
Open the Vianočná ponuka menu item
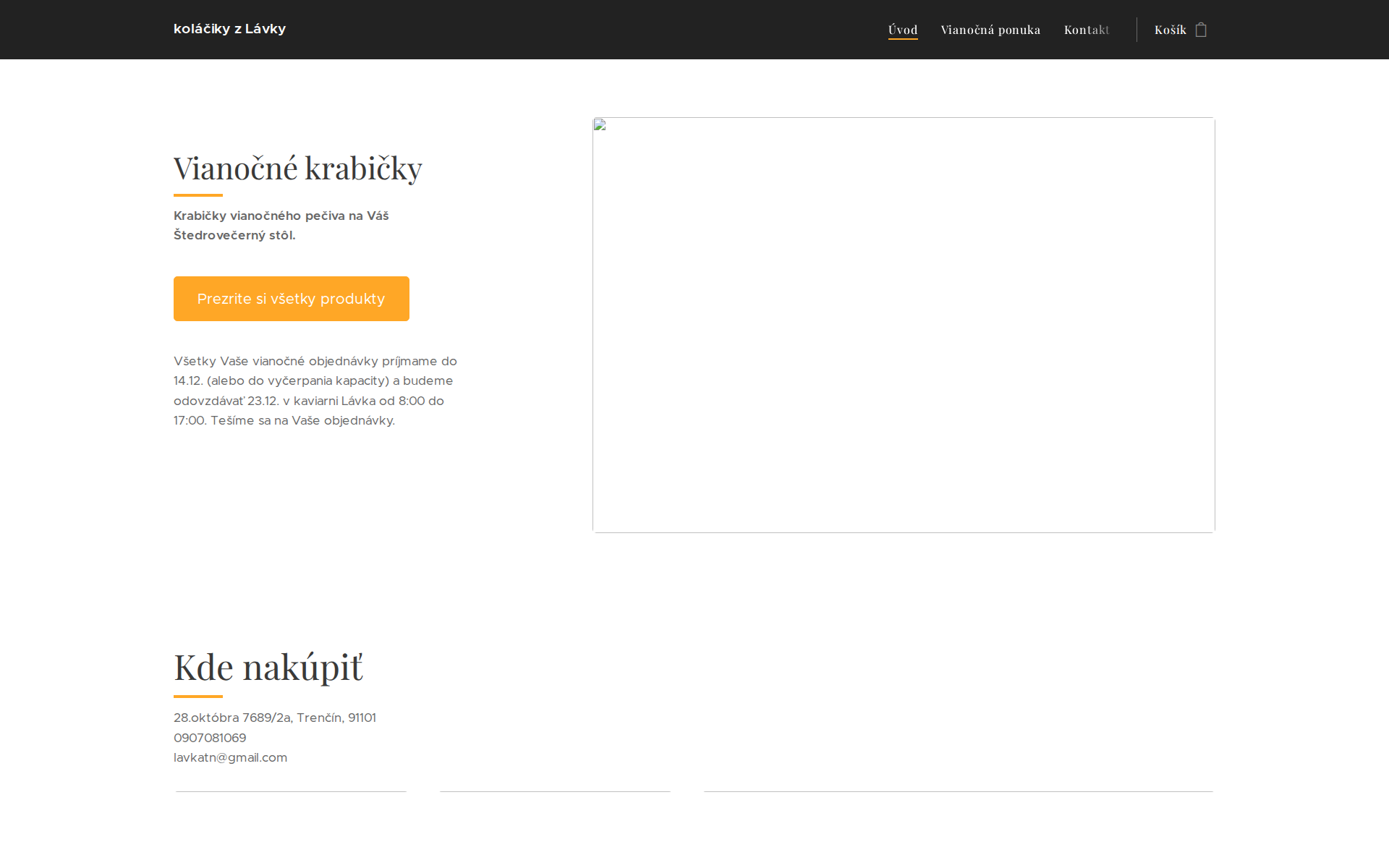click(990, 30)
